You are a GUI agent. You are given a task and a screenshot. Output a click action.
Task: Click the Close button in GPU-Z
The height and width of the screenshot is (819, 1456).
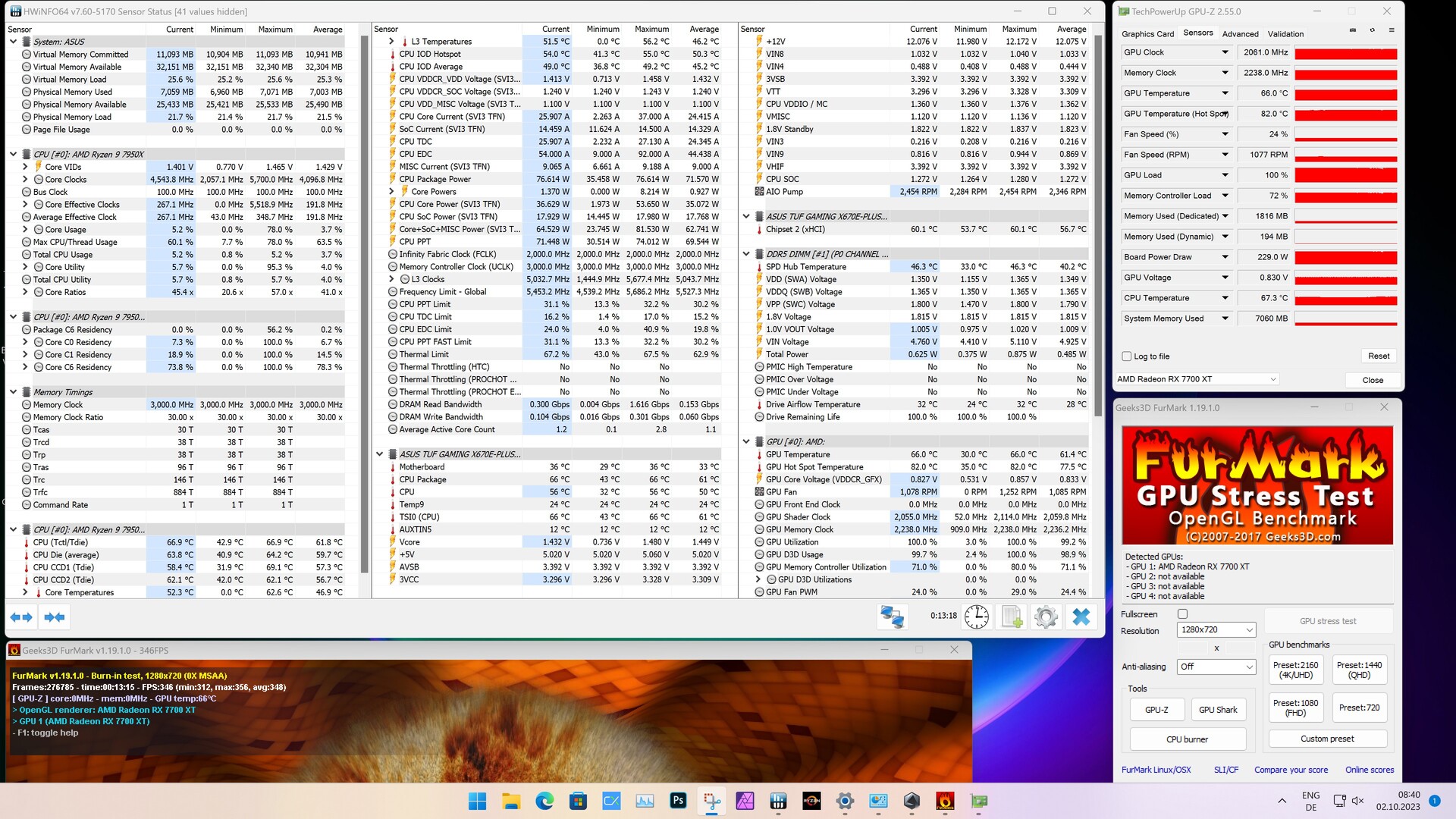click(x=1373, y=380)
